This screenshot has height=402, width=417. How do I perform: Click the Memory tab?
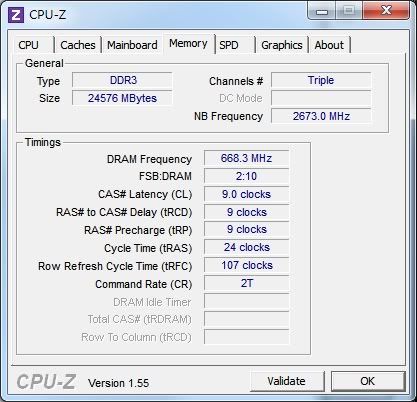[188, 44]
